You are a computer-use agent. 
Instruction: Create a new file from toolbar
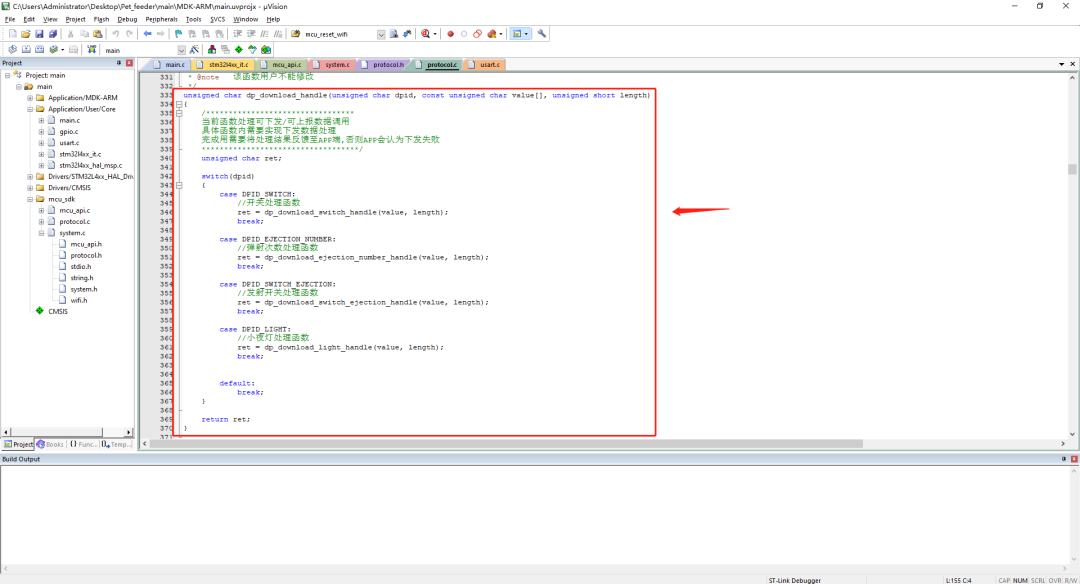click(12, 34)
